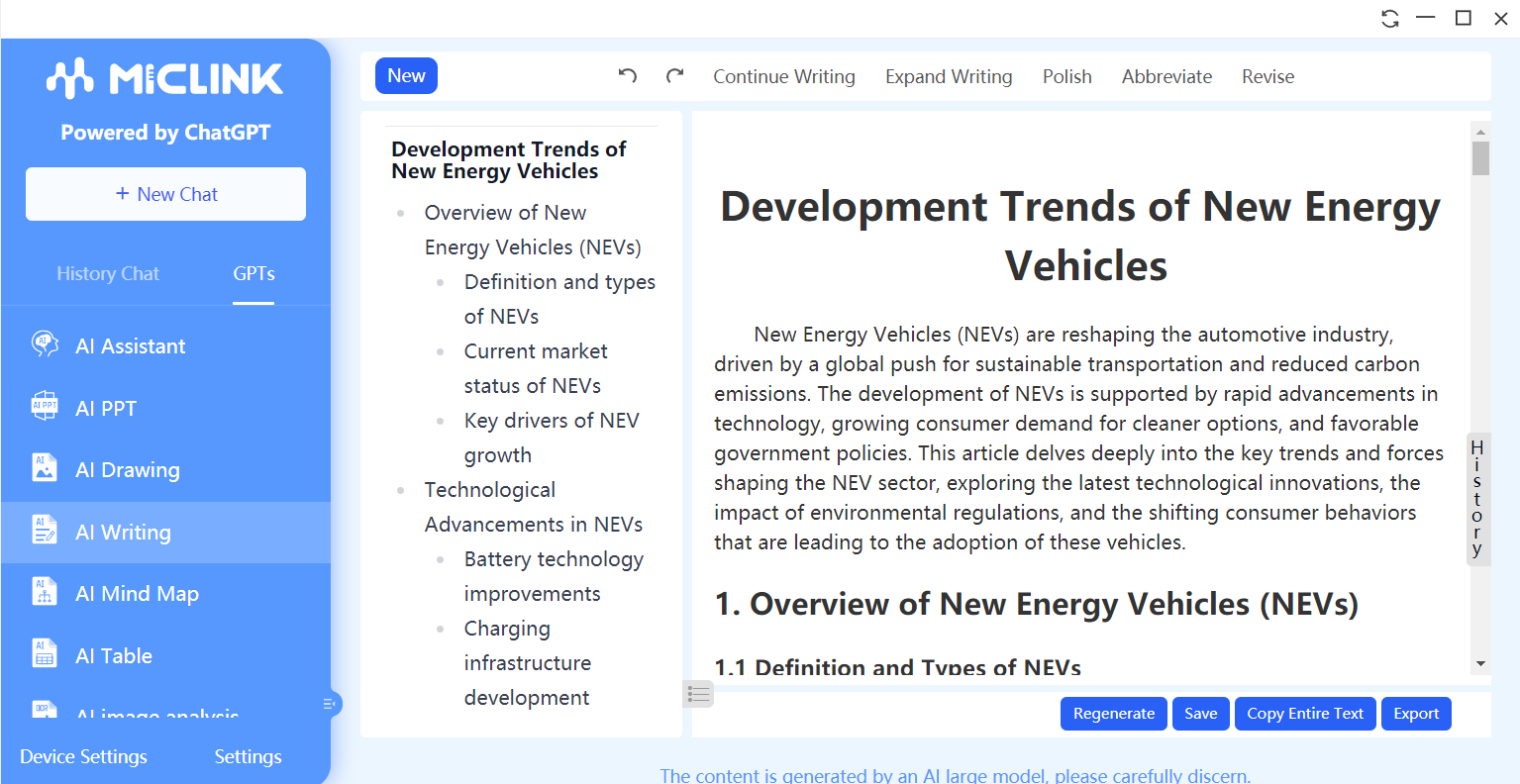Click the AI Drawing icon
Screen dimensions: 1520x784
(45, 469)
